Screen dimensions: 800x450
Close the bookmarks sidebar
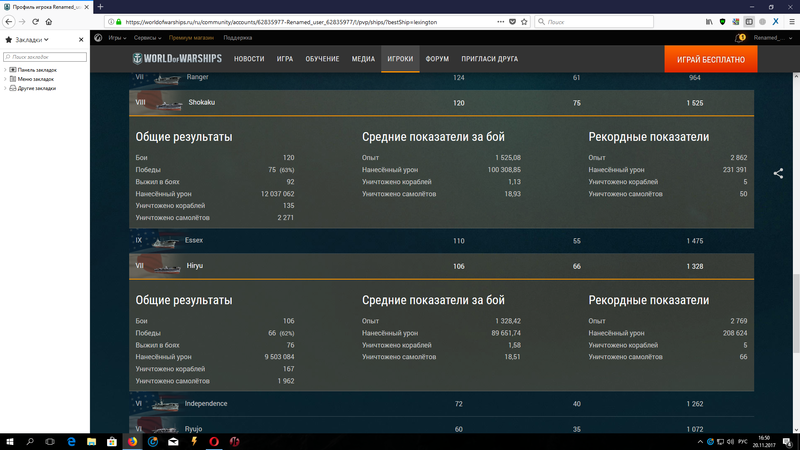click(83, 39)
